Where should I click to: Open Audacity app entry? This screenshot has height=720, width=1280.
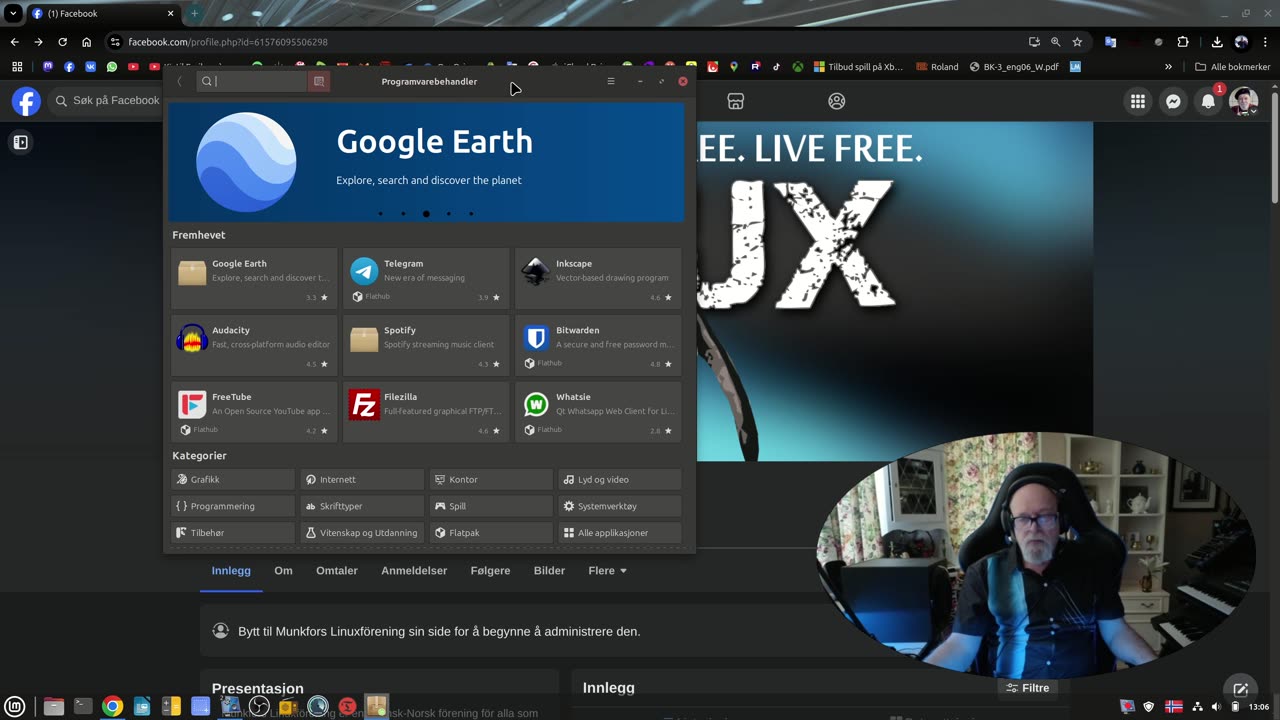point(254,345)
